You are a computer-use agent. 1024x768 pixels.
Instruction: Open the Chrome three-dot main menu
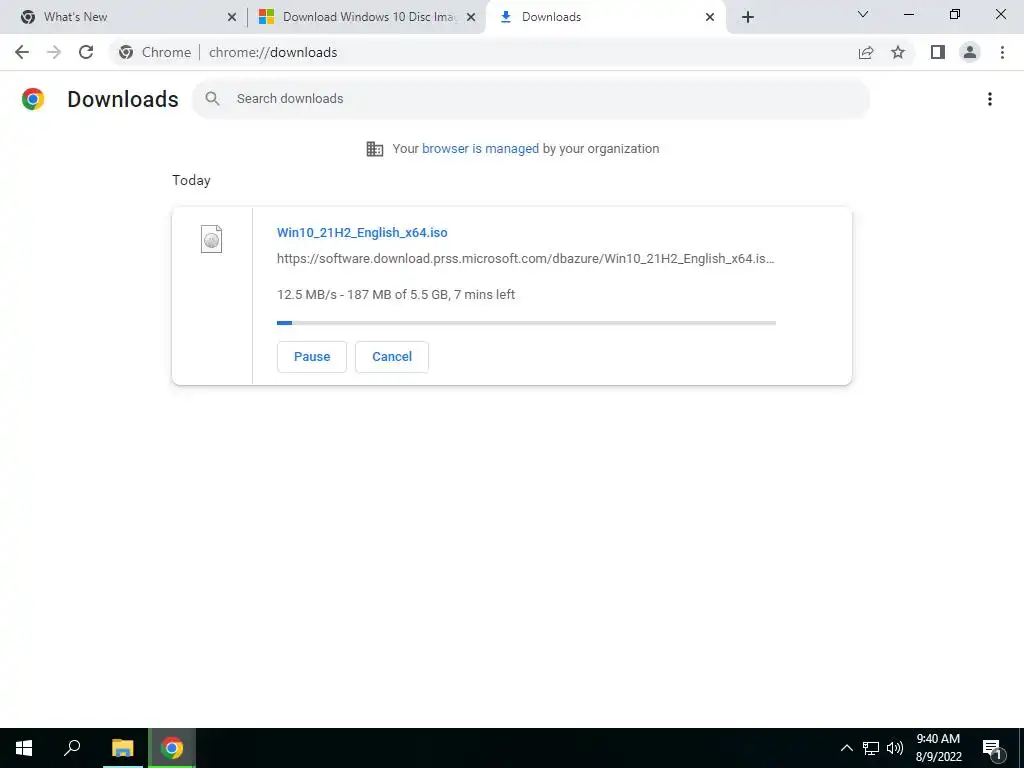click(x=1002, y=52)
